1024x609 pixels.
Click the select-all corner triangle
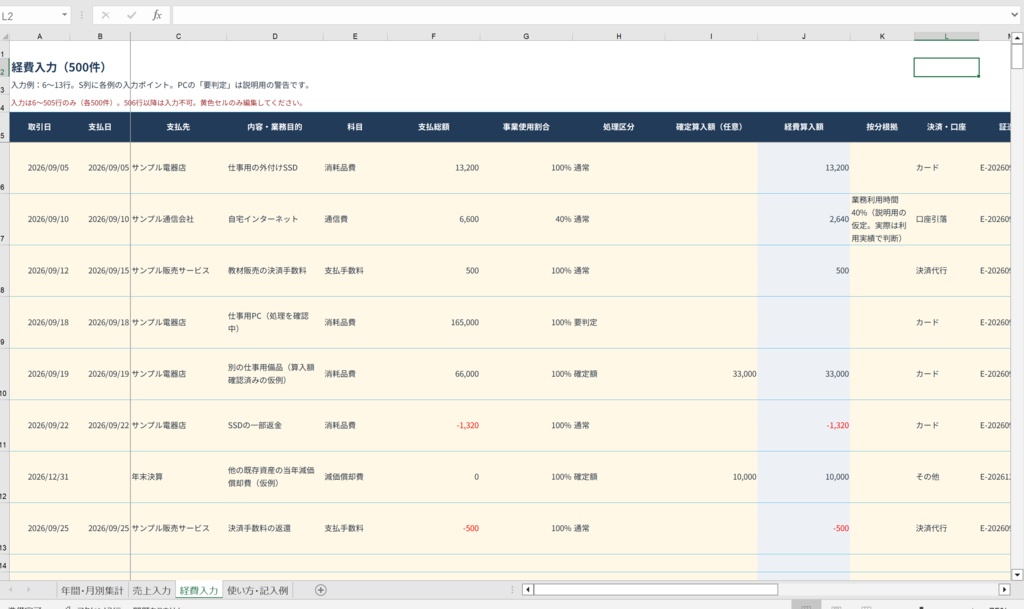tap(5, 37)
